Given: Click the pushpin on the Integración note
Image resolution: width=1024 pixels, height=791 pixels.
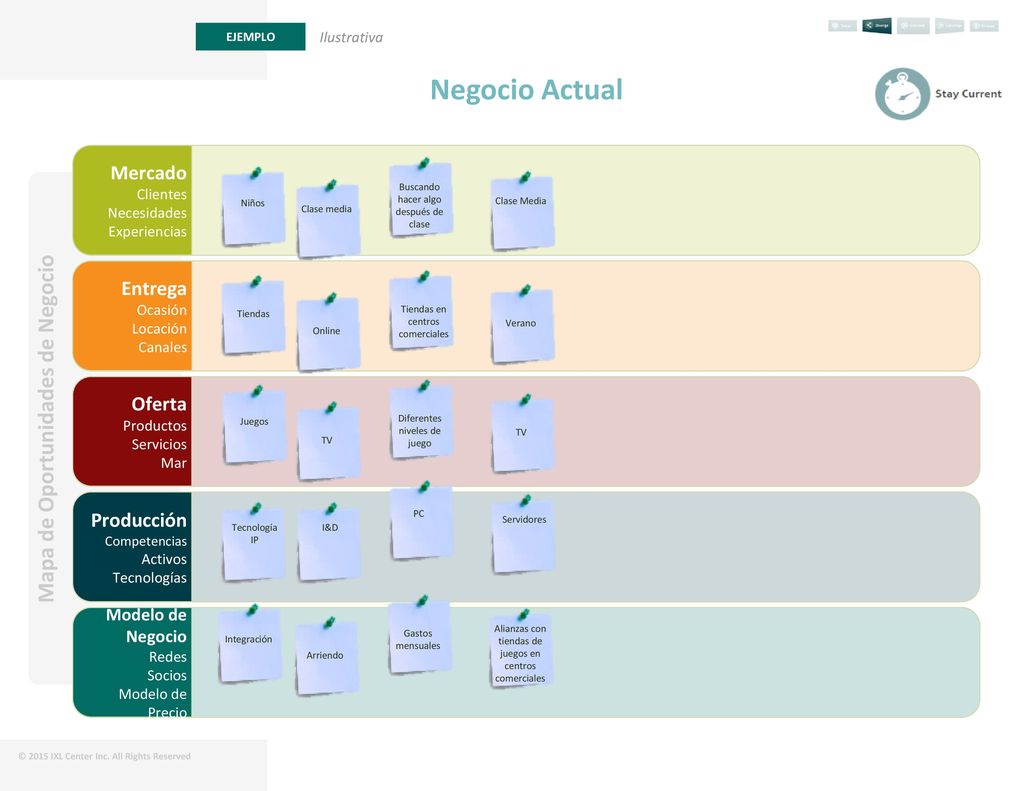Looking at the screenshot, I should 252,610.
